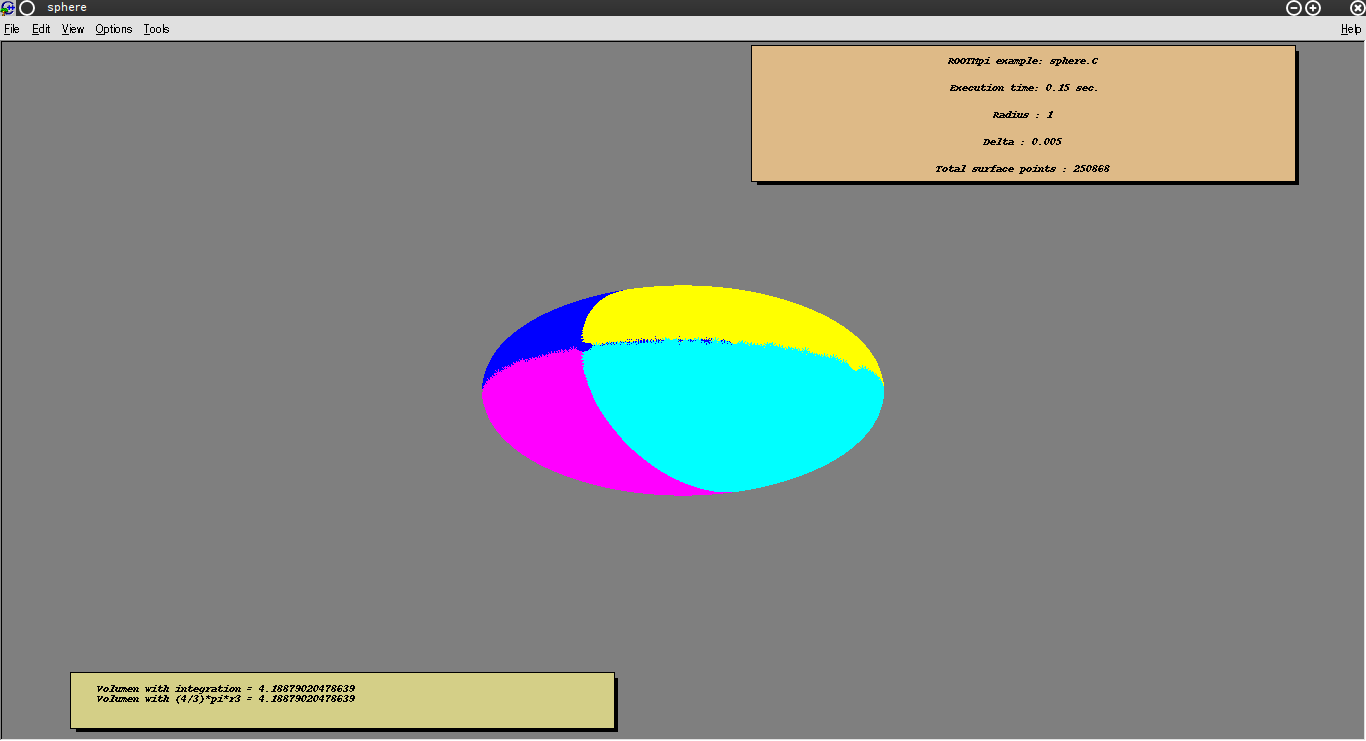Click the "Execution time: 0.15 sec." line
Viewport: 1366px width, 741px height.
tap(1023, 88)
